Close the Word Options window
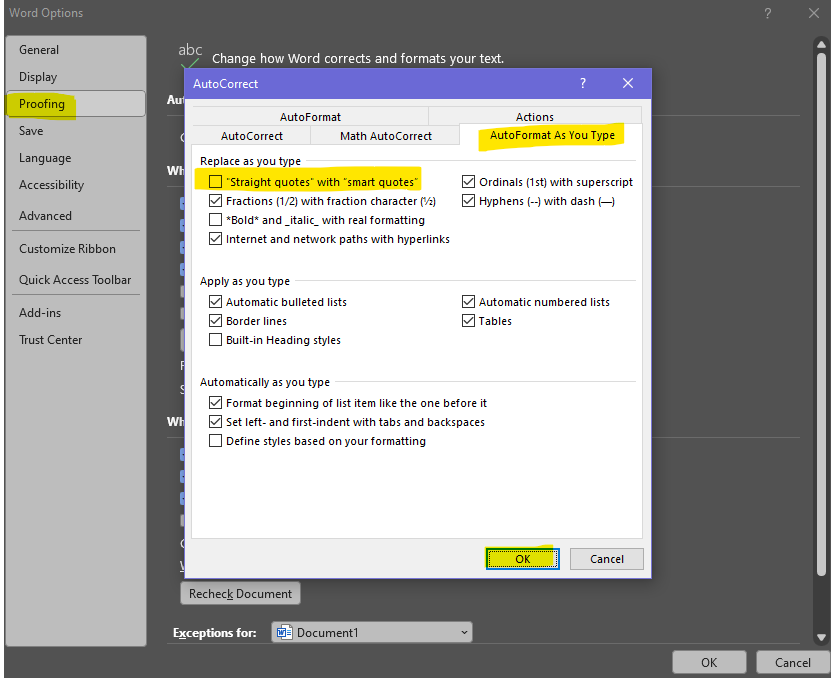 coord(814,13)
